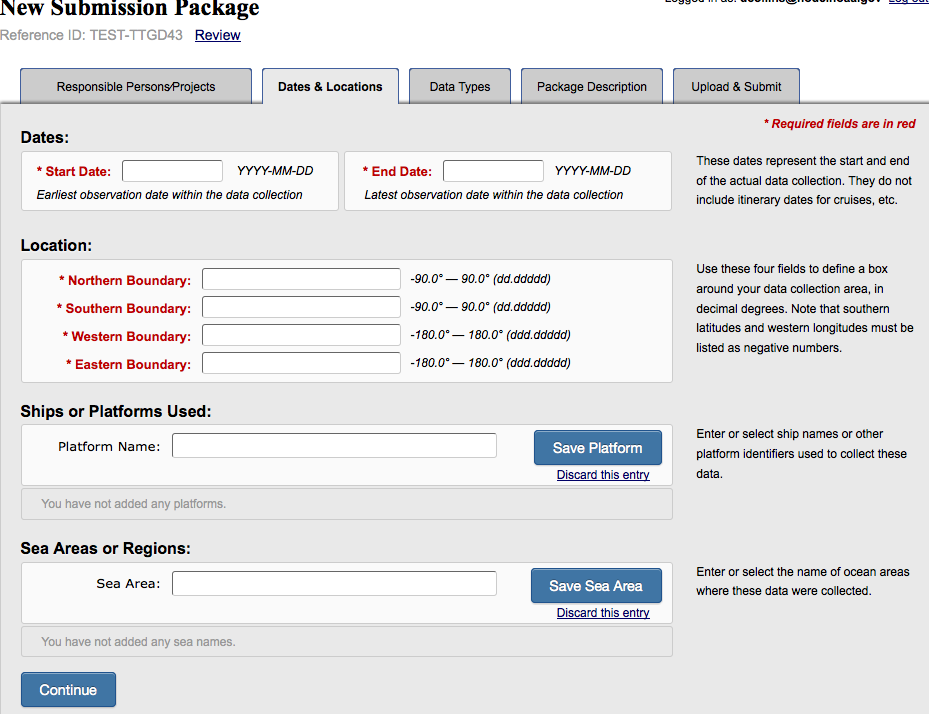Click the Southern Boundary input field
Image resolution: width=929 pixels, height=714 pixels.
tap(301, 308)
